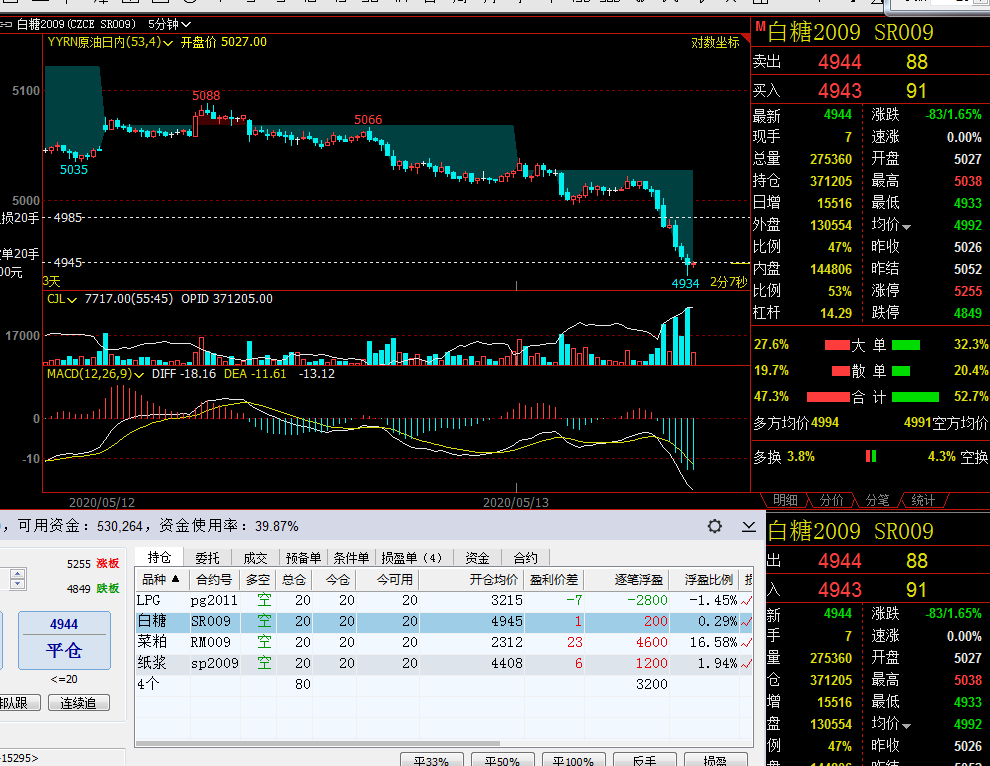Click the red corner triangle by 对数坐标
The image size is (990, 766).
click(x=746, y=39)
